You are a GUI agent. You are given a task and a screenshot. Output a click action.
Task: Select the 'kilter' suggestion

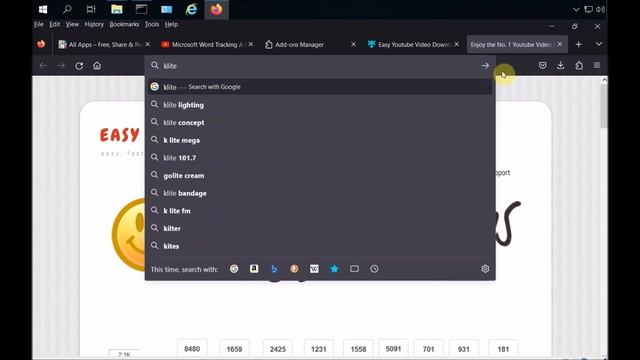(320, 228)
